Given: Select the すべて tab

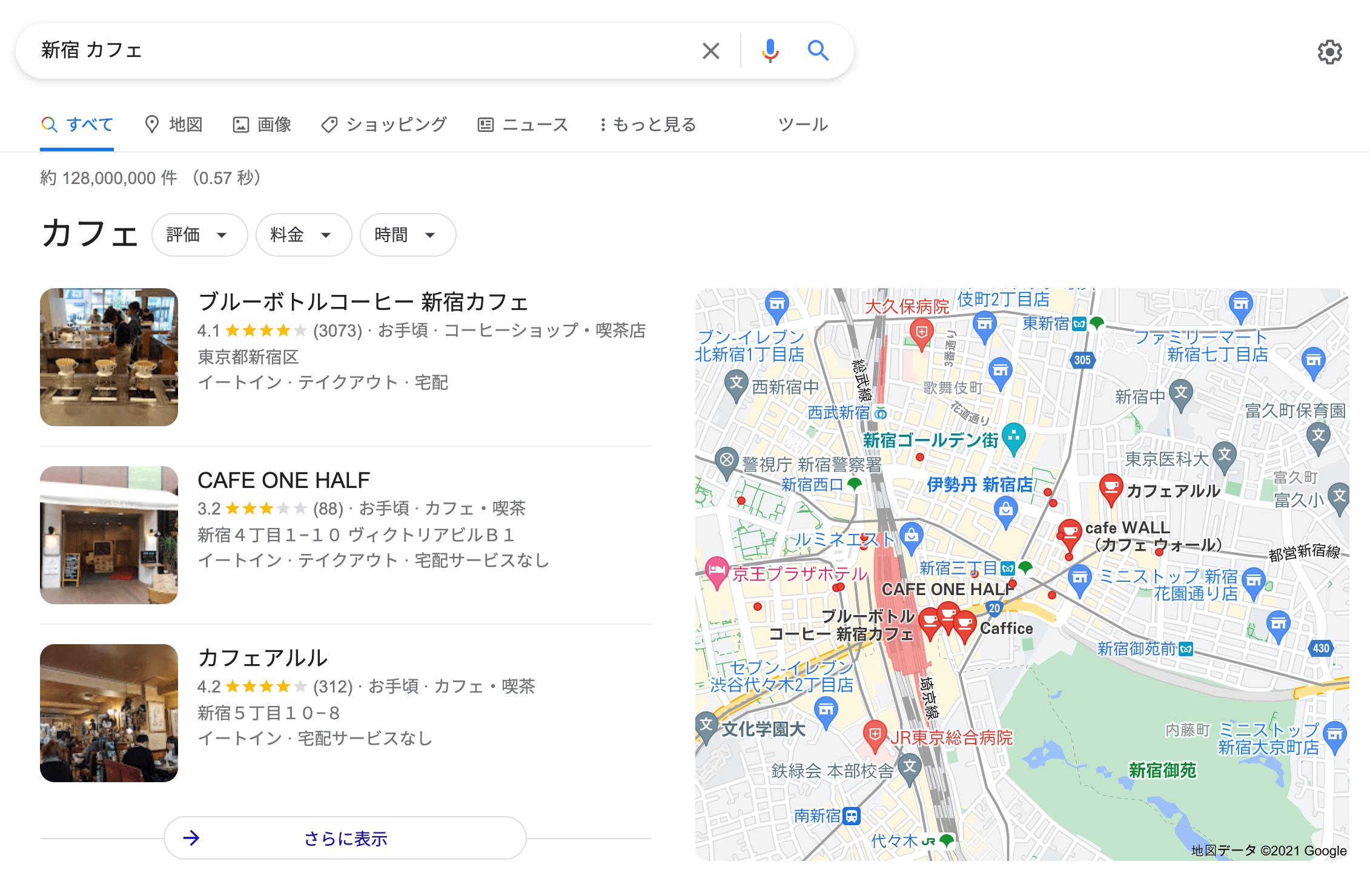Looking at the screenshot, I should point(77,125).
